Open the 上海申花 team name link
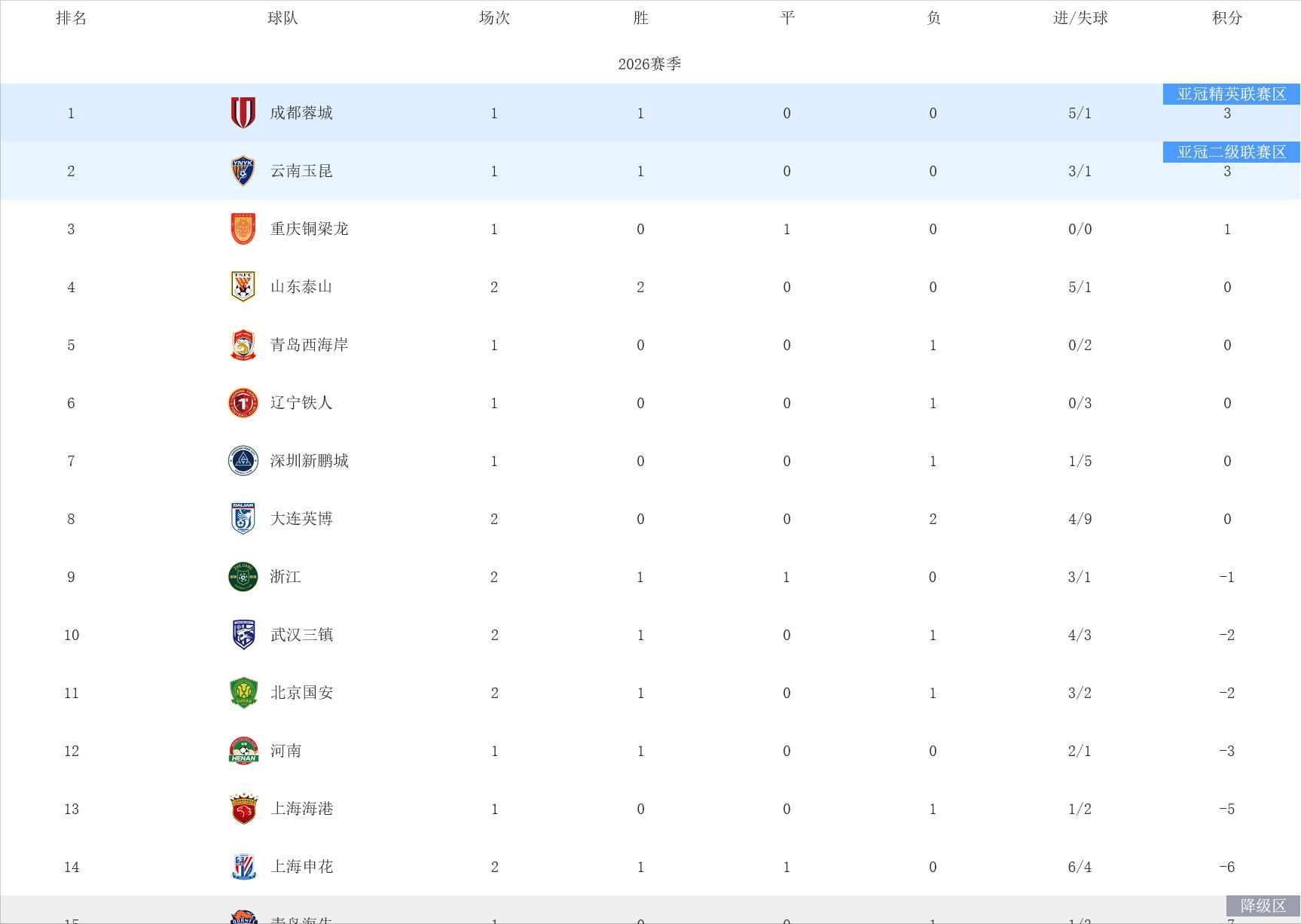The image size is (1301, 924). click(301, 867)
